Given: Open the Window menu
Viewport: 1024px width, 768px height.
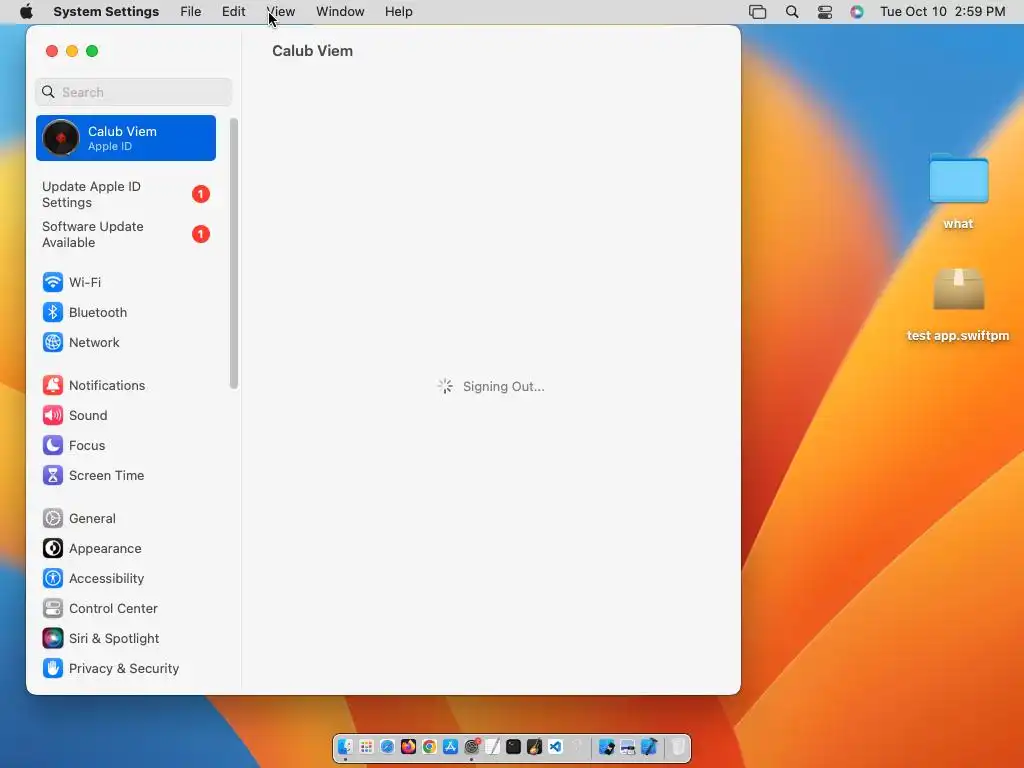Looking at the screenshot, I should point(340,12).
